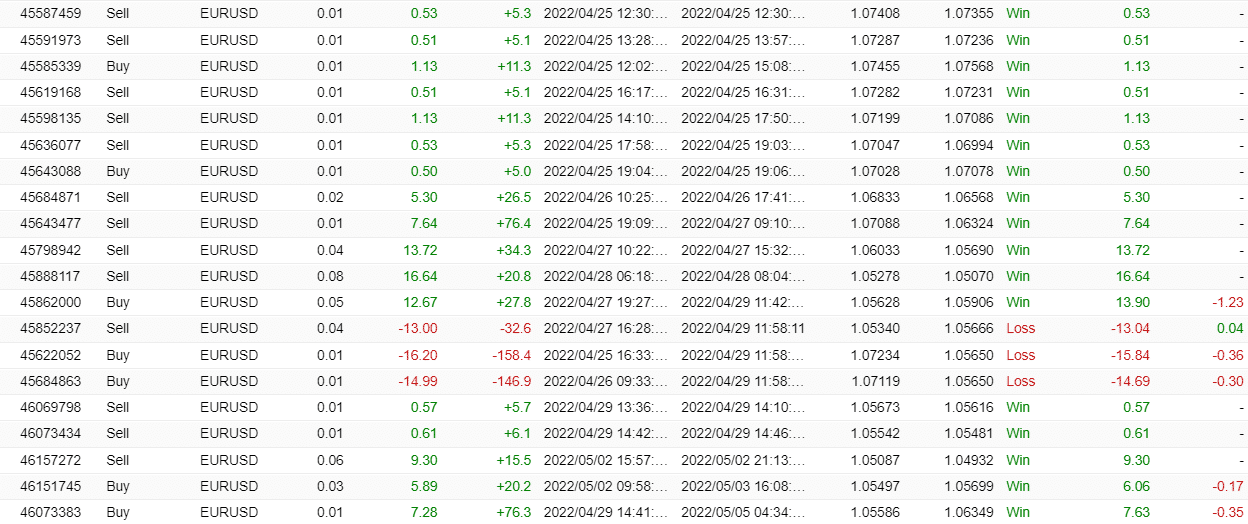The height and width of the screenshot is (524, 1248).
Task: Click ticket number 45587459
Action: point(51,14)
